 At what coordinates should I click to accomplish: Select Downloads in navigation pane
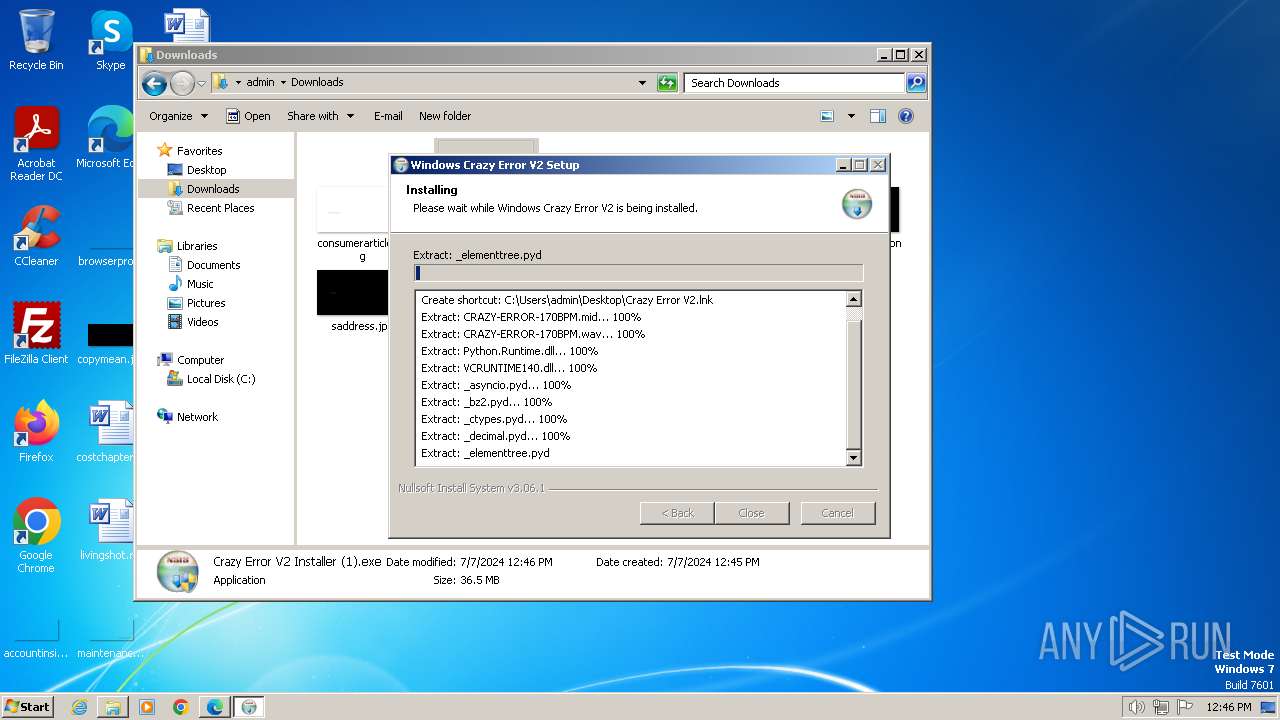213,189
